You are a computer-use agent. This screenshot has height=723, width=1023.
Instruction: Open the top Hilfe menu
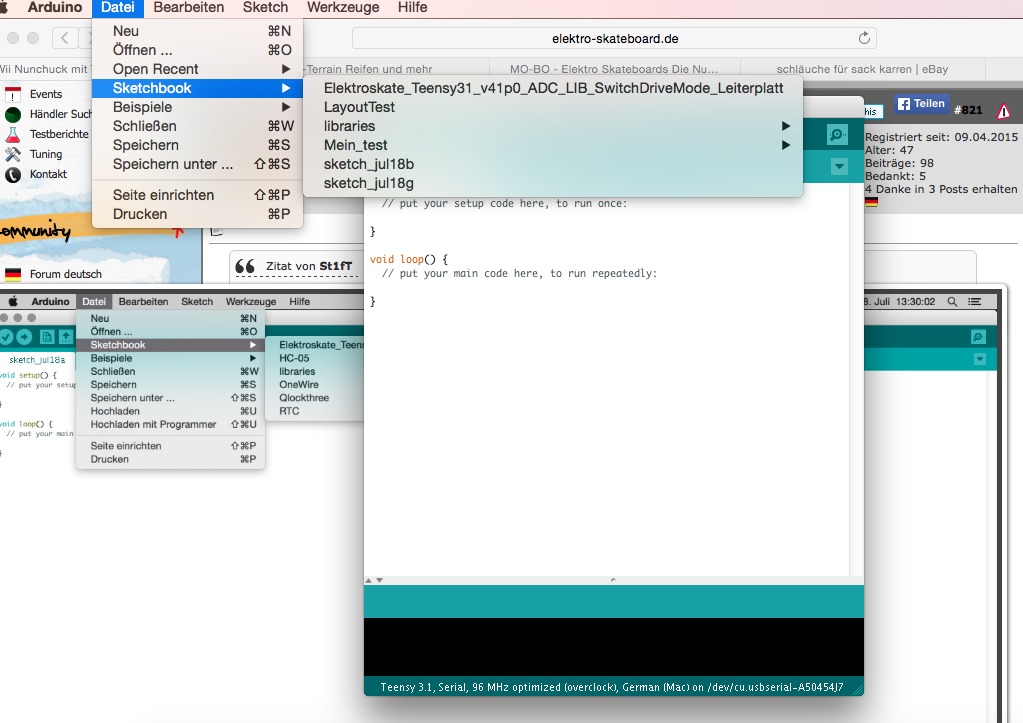point(412,8)
